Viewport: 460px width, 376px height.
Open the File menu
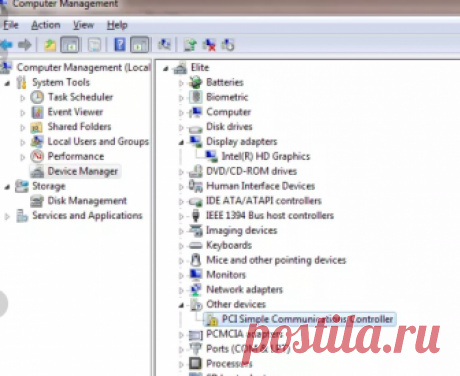(11, 25)
